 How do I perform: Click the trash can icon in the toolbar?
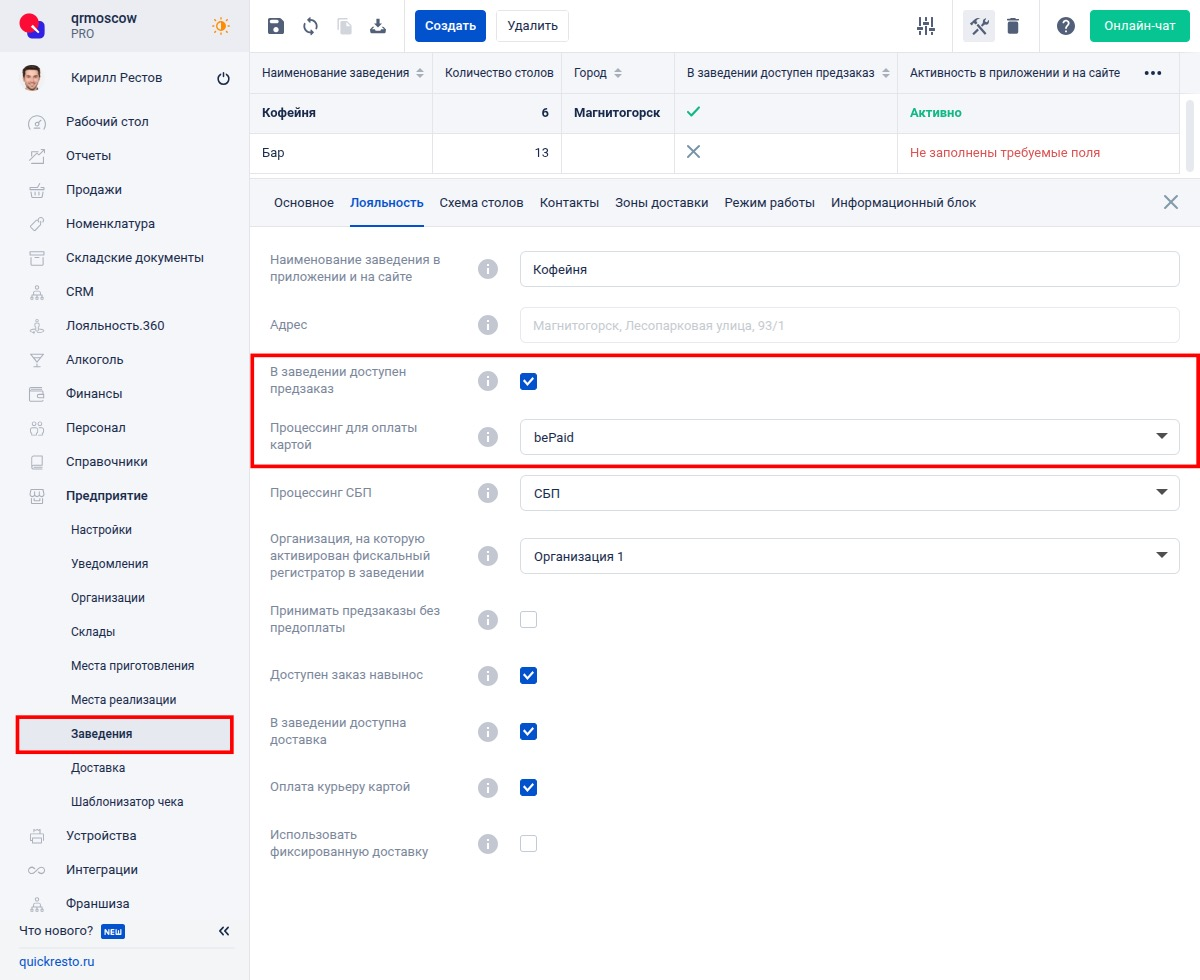pos(1014,27)
